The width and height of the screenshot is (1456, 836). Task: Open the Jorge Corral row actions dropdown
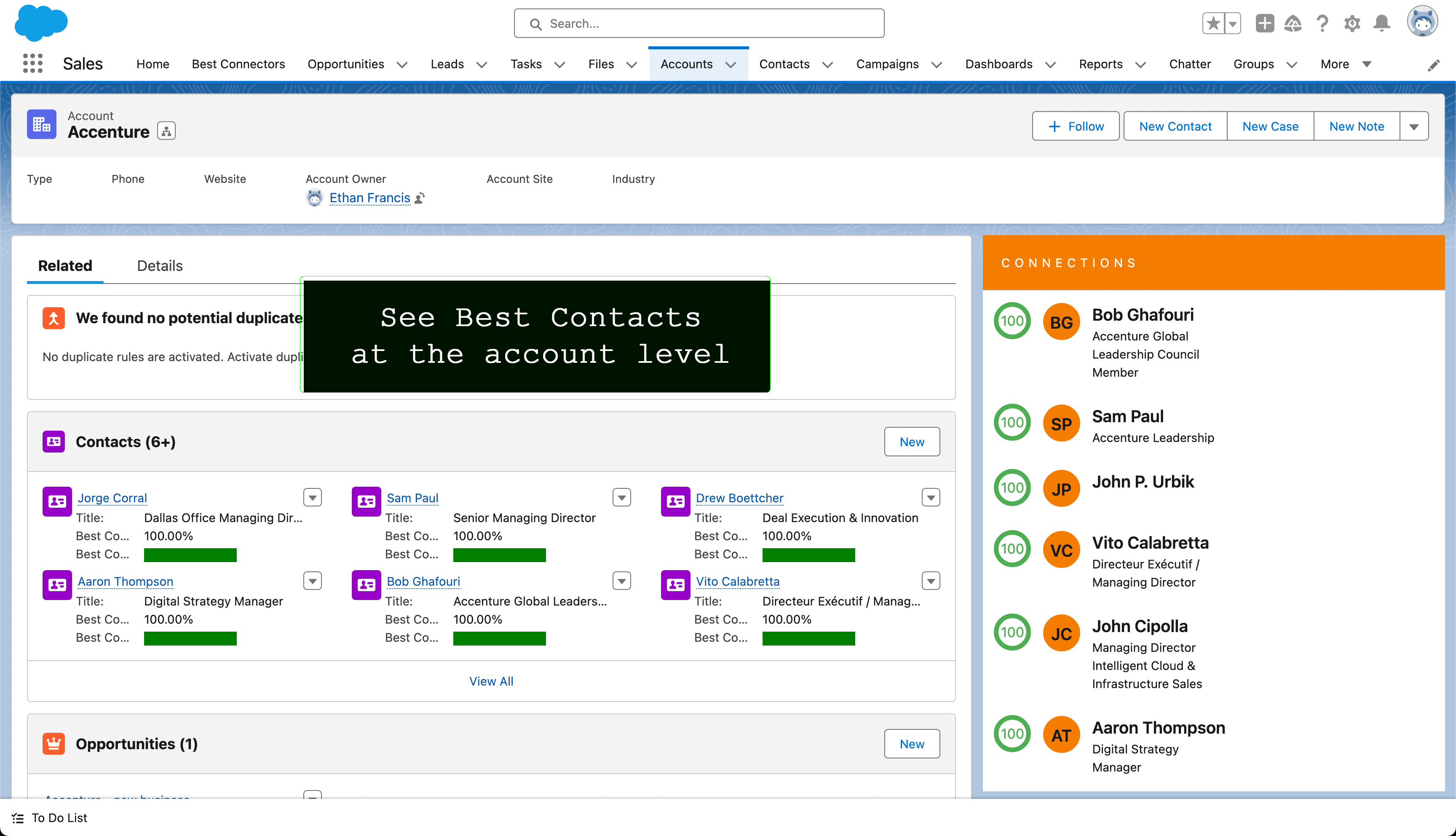[312, 497]
